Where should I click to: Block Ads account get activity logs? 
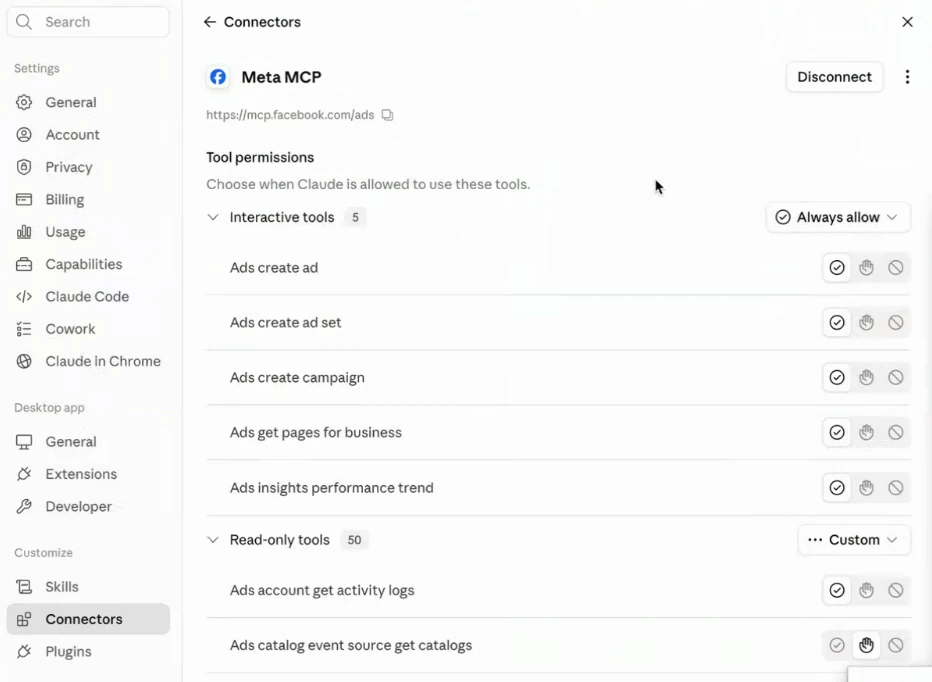coord(896,590)
